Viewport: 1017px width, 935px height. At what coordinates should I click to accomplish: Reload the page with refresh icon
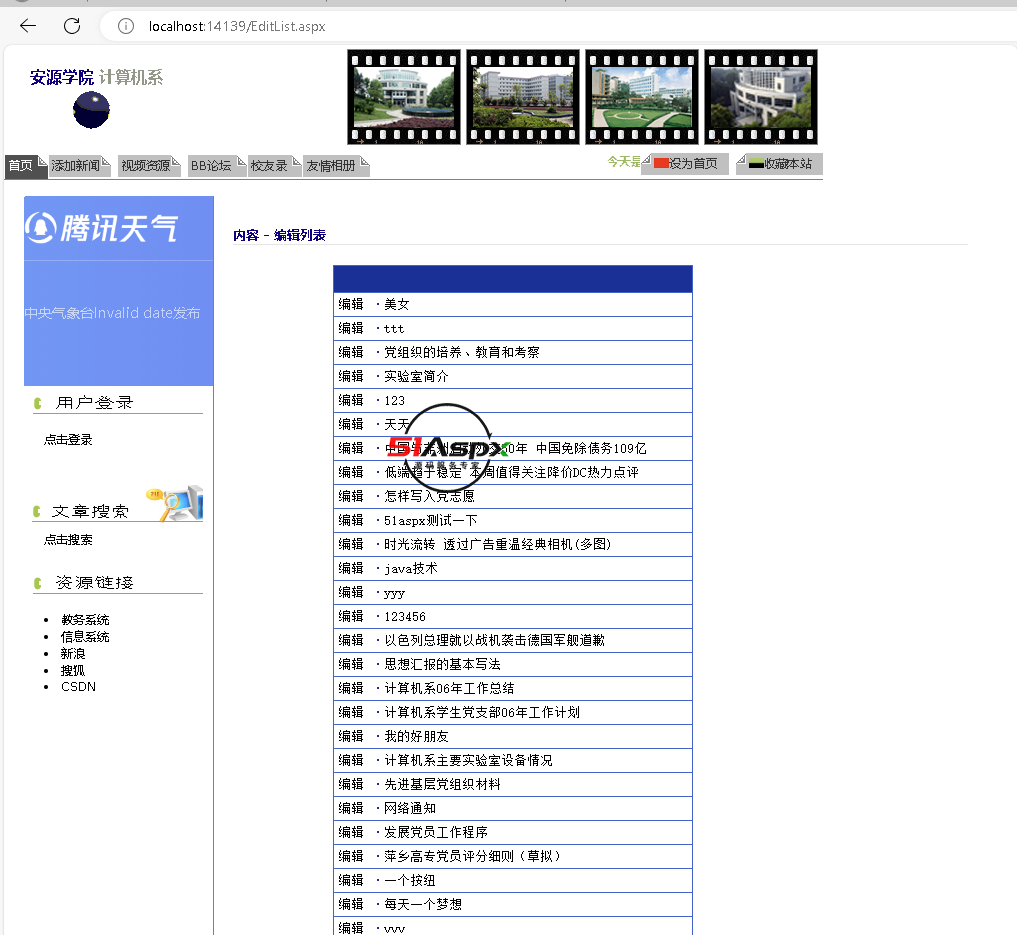coord(72,26)
